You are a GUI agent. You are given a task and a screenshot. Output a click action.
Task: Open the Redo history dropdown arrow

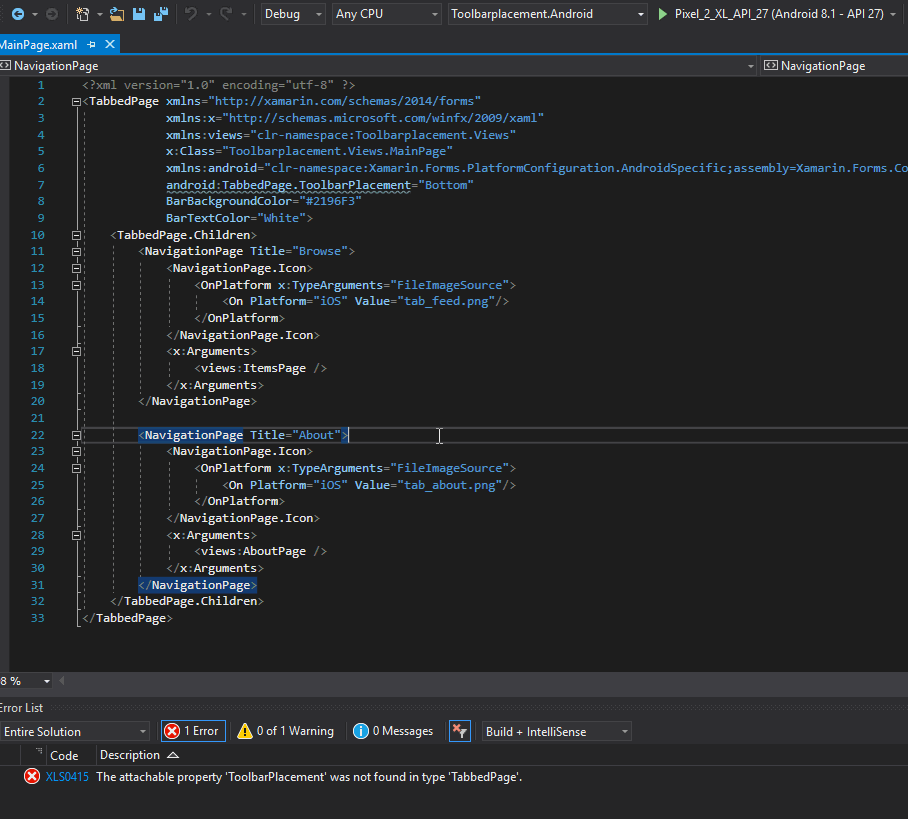pos(244,14)
